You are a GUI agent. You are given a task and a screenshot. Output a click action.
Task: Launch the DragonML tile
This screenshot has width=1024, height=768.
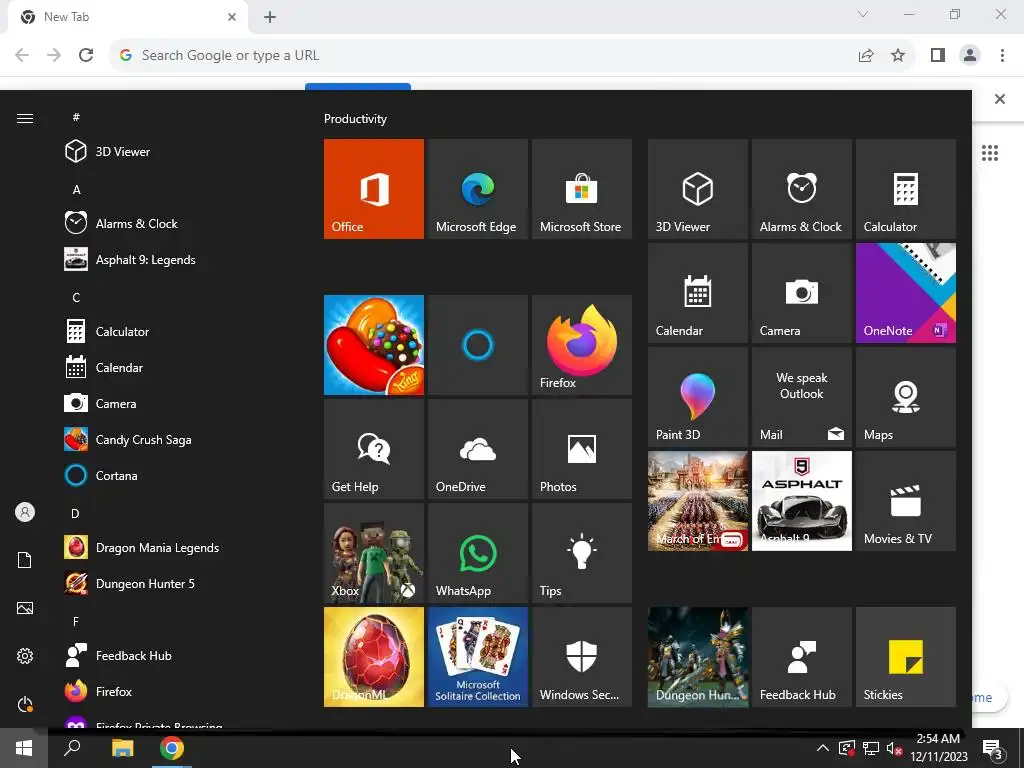pyautogui.click(x=374, y=657)
